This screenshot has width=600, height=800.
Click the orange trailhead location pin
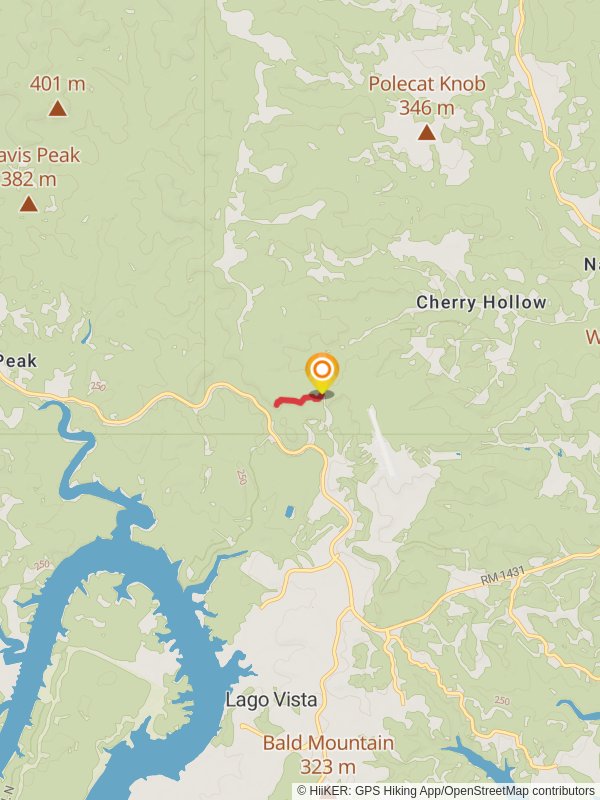pyautogui.click(x=322, y=372)
